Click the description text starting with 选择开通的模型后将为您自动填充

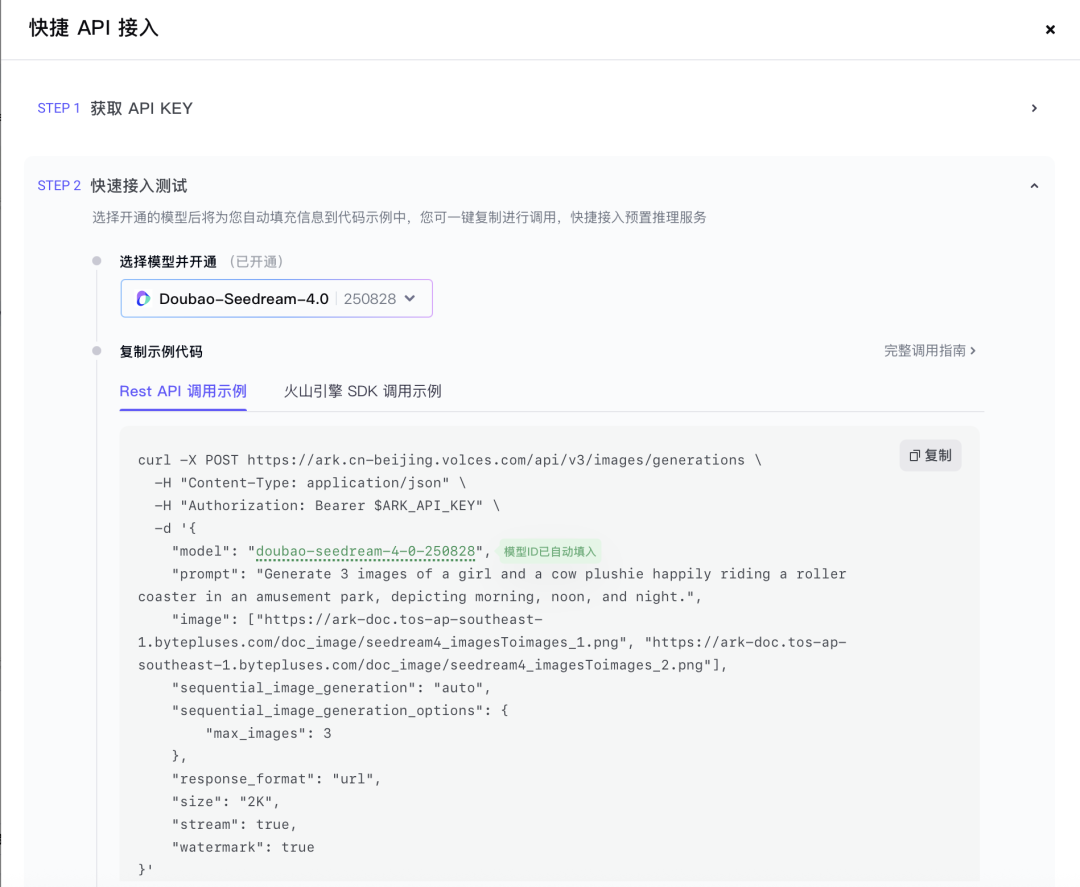click(x=399, y=218)
